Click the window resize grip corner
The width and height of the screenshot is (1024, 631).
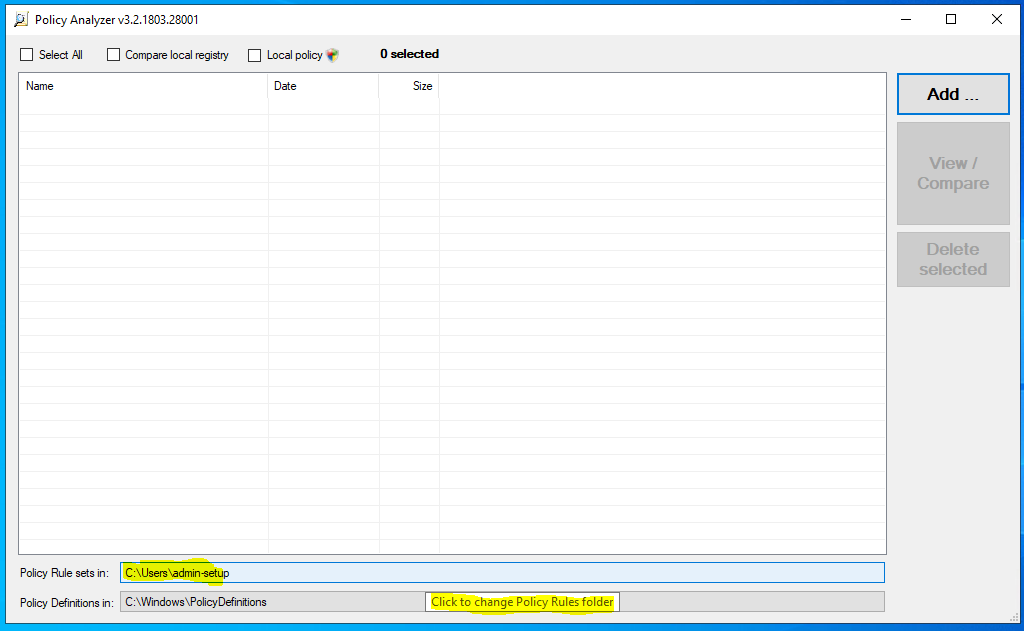[1014, 618]
